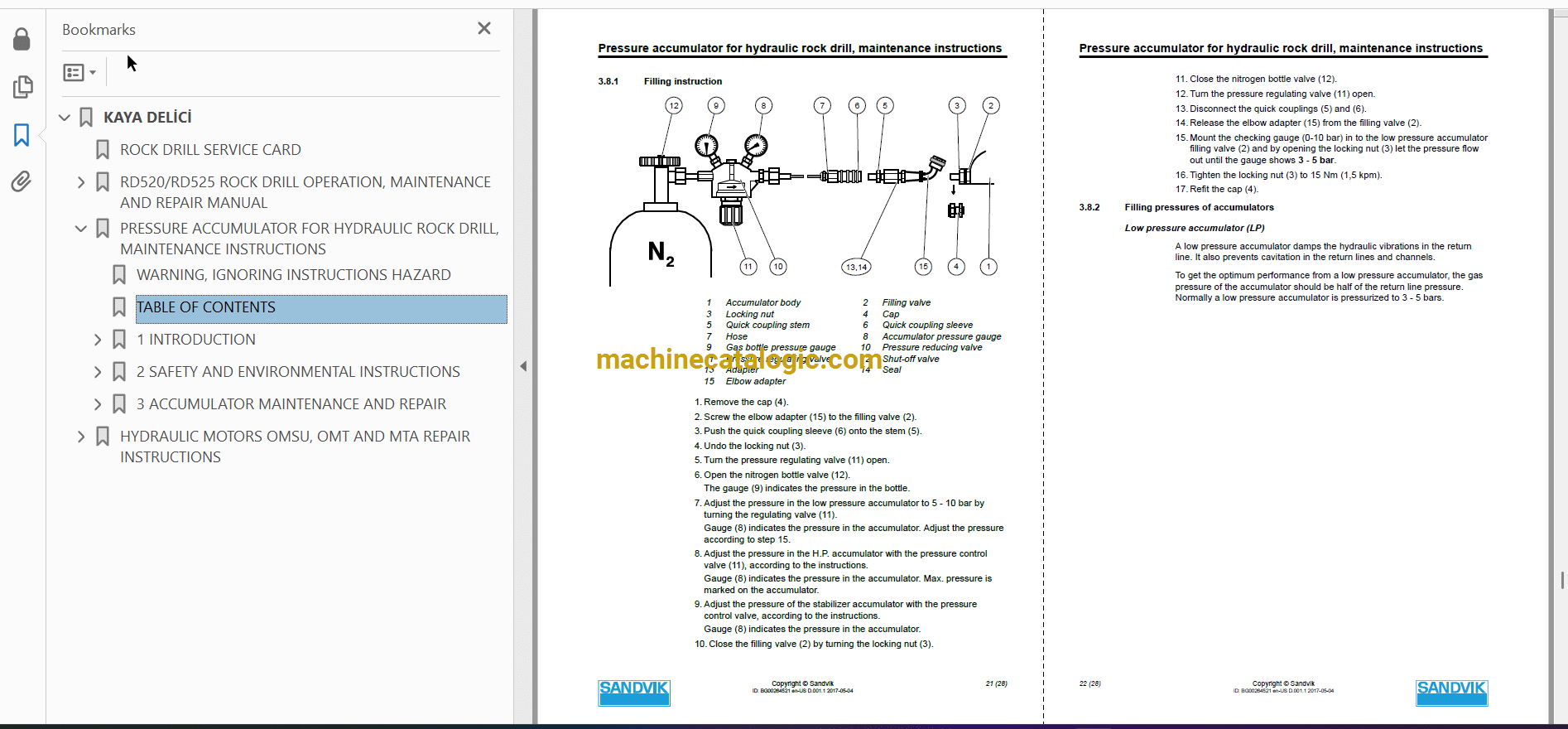
Task: Click bookmark icon beside 1 INTRODUCTION
Action: pos(119,340)
